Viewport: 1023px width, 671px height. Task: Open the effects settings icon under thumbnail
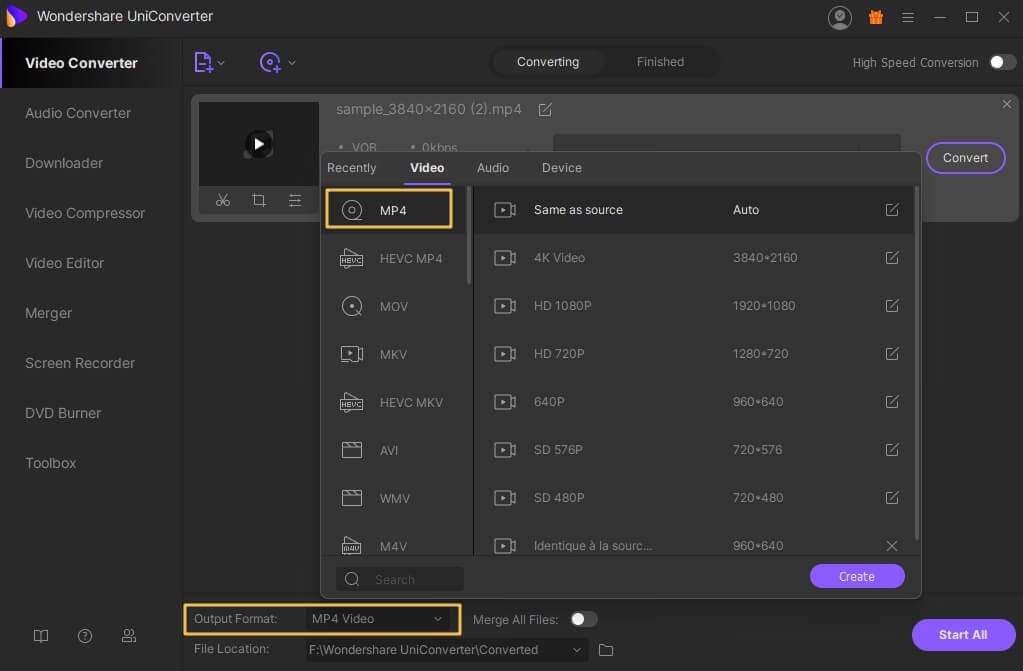[x=295, y=200]
